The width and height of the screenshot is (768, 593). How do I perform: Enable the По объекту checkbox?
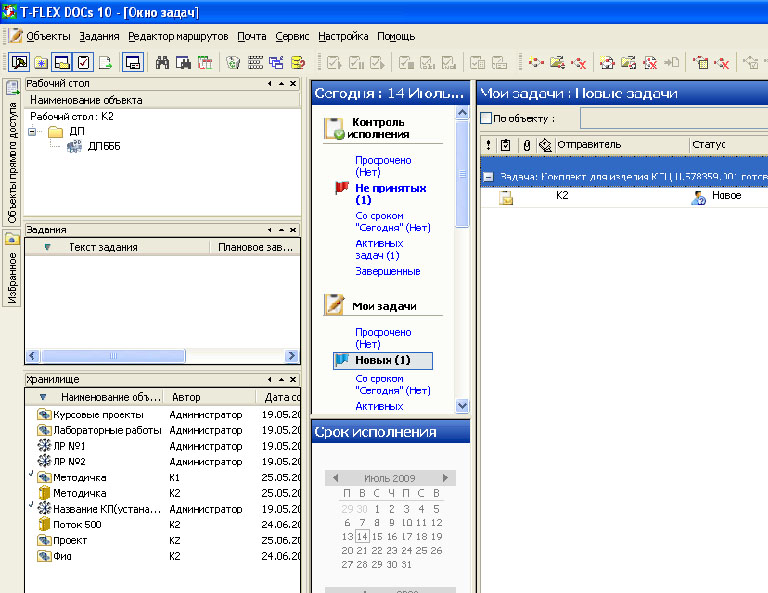(x=486, y=118)
